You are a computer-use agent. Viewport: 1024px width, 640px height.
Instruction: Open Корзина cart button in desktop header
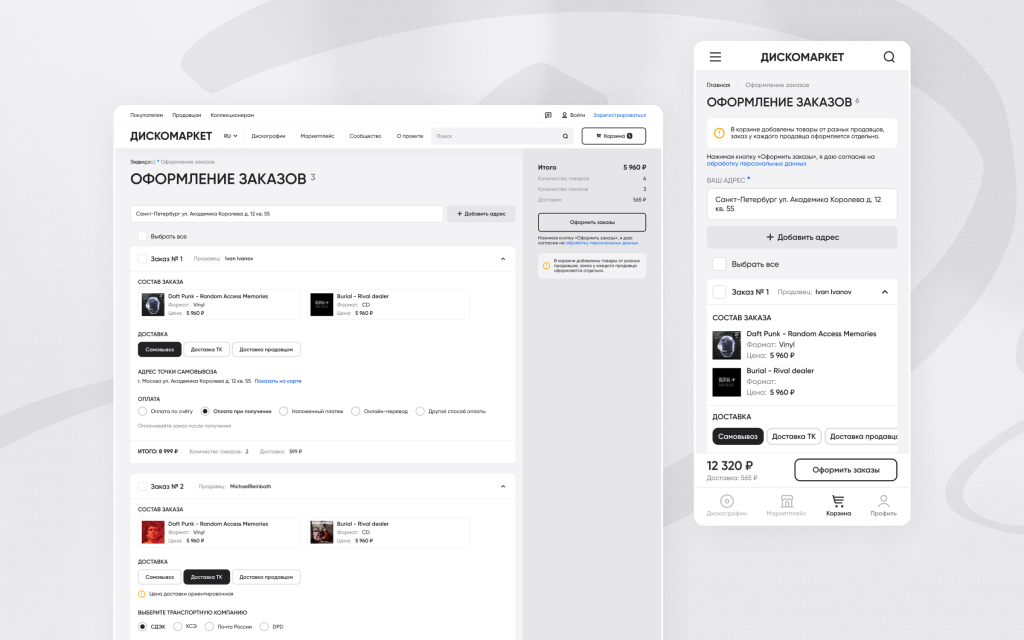click(x=614, y=136)
